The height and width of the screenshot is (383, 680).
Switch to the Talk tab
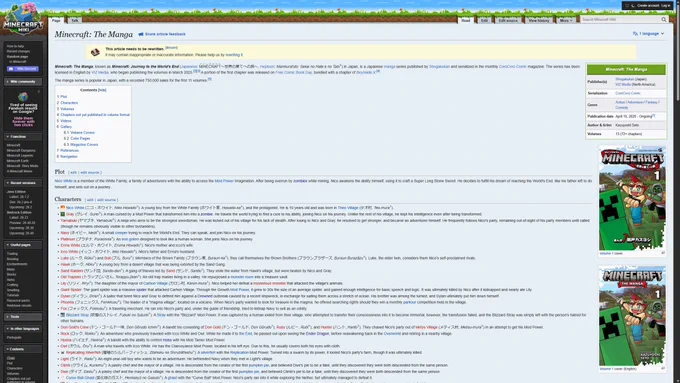75,20
